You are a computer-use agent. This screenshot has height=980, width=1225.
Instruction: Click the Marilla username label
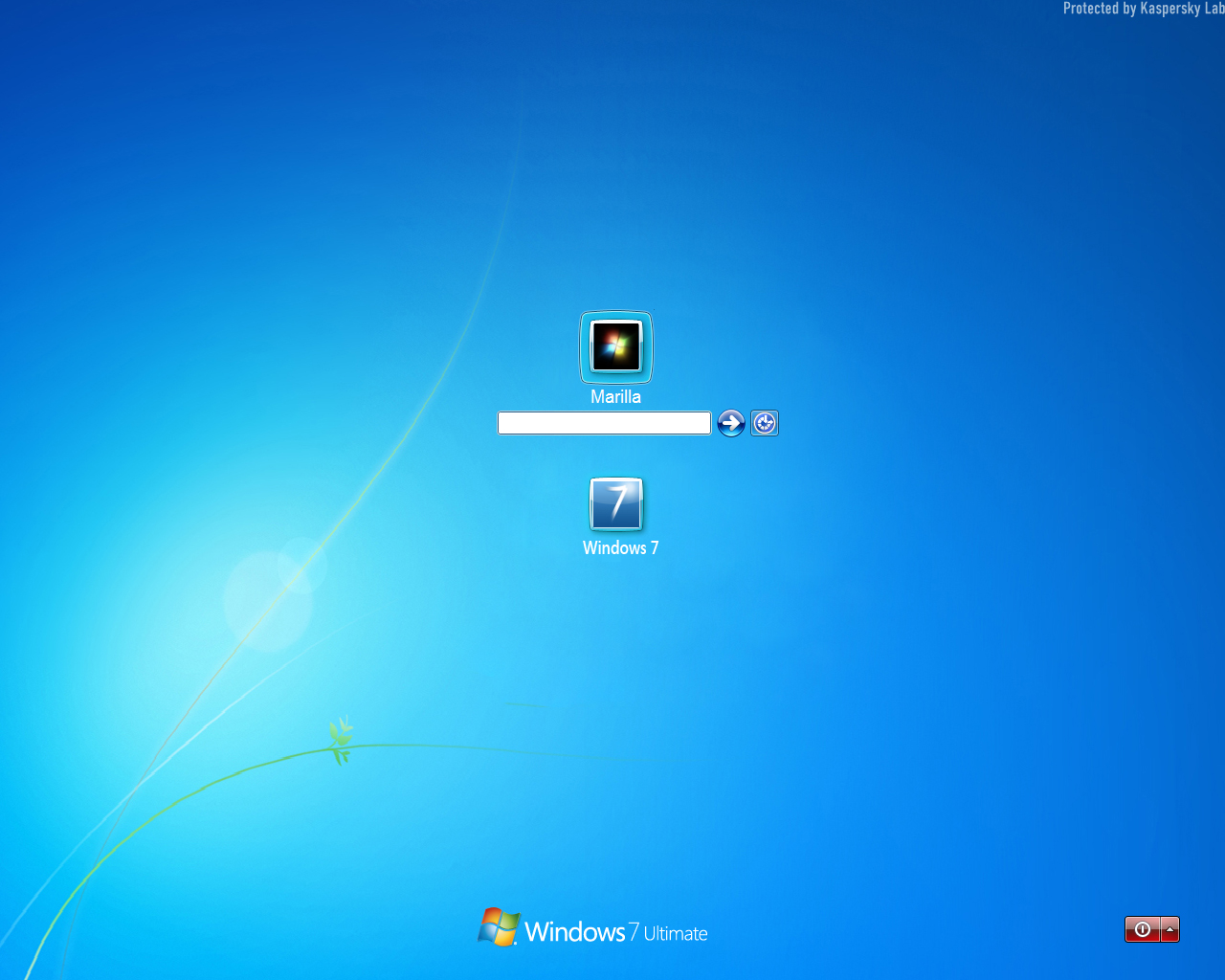(x=615, y=395)
